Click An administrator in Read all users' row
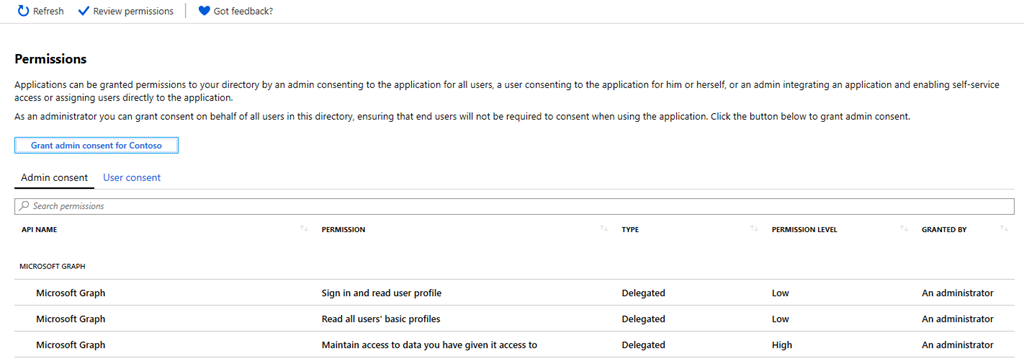 pyautogui.click(x=957, y=319)
